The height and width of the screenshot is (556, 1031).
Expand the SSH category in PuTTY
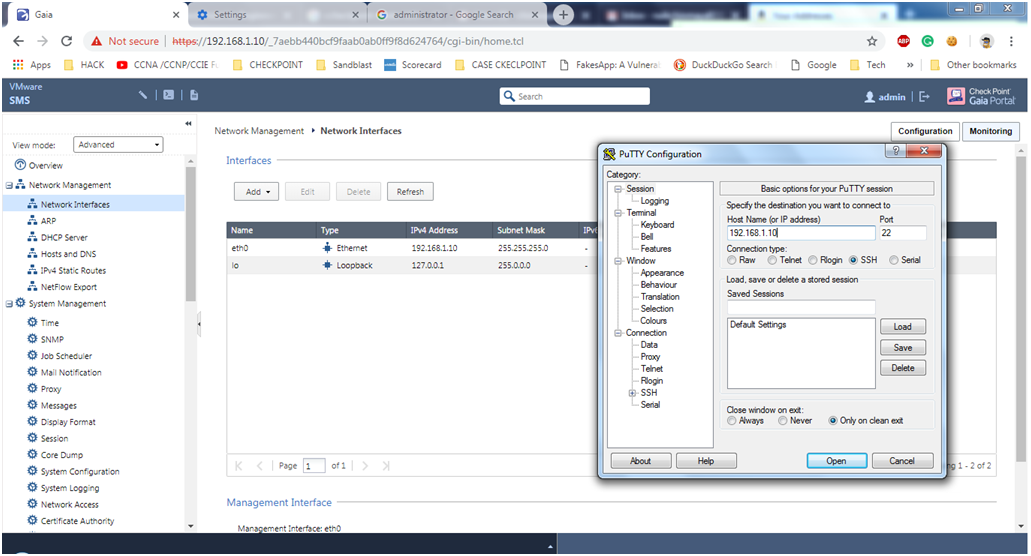633,393
